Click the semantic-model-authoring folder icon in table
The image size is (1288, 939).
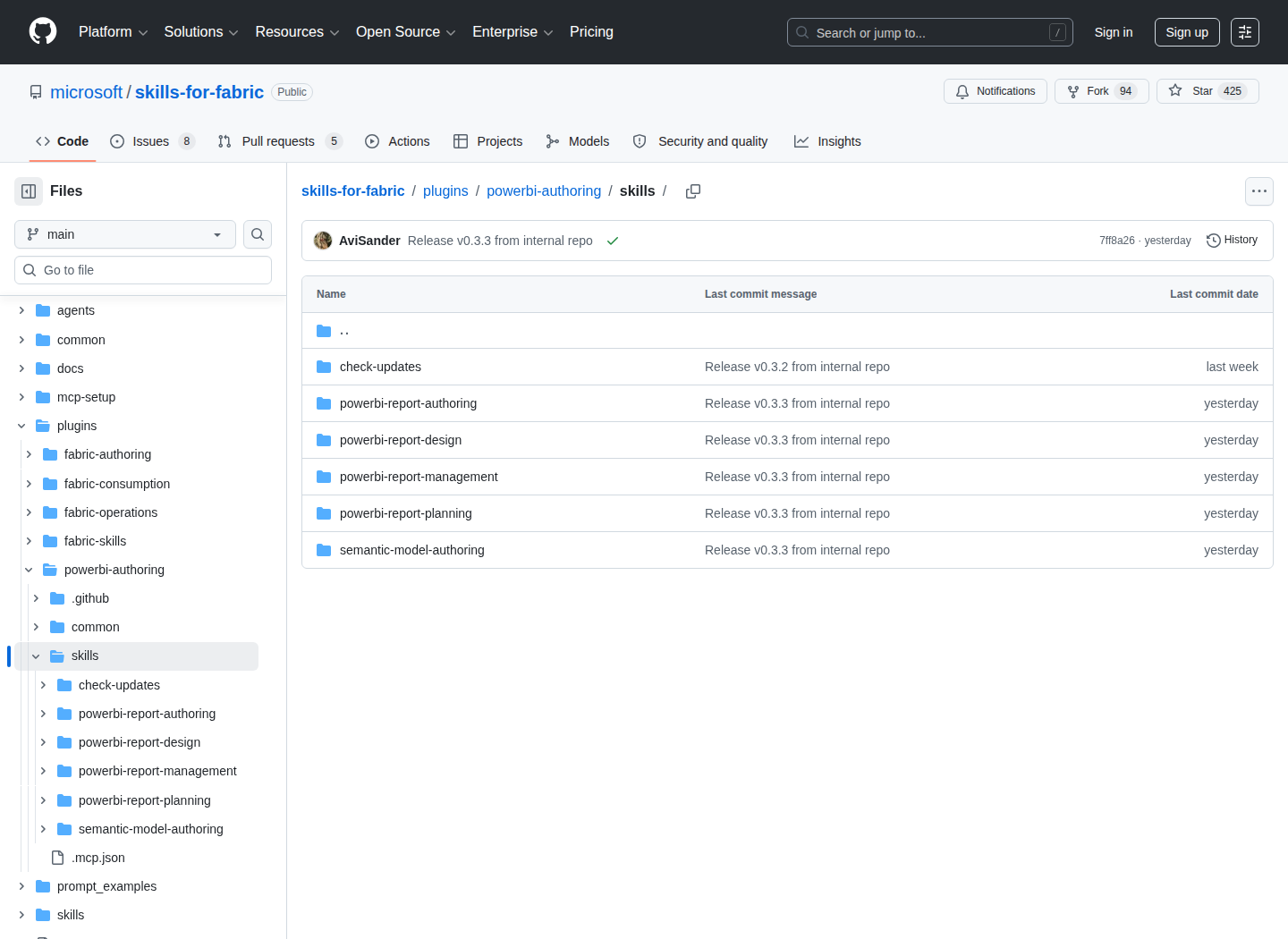[x=324, y=550]
